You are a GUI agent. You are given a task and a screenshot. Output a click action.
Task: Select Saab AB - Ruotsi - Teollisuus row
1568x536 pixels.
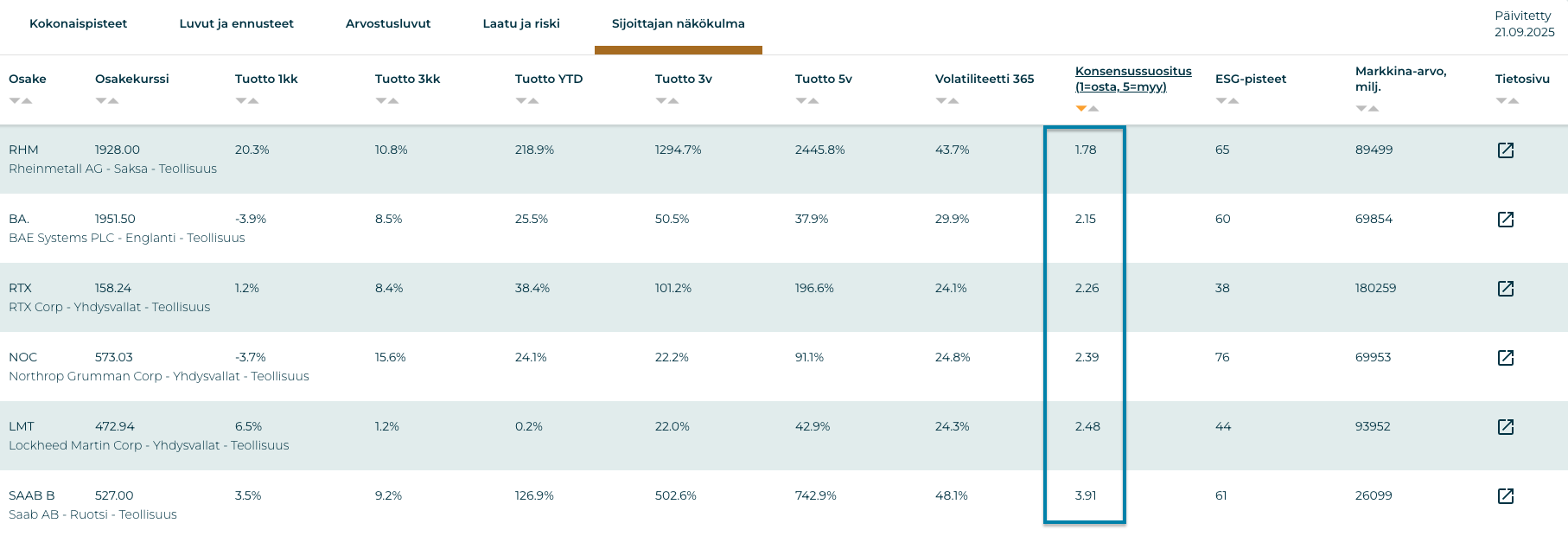point(92,514)
